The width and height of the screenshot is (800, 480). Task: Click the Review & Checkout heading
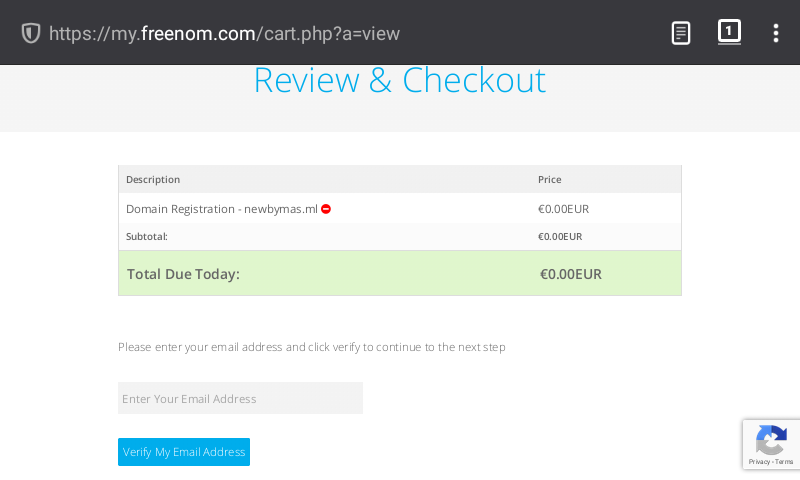click(399, 80)
